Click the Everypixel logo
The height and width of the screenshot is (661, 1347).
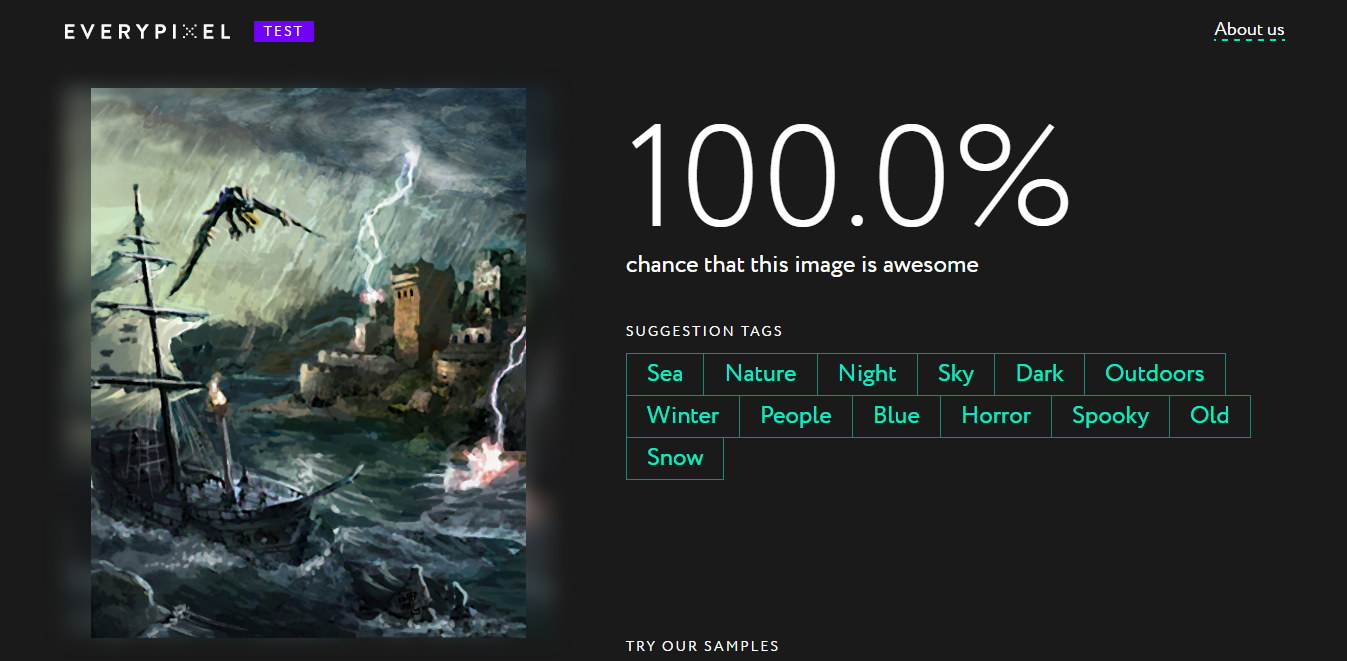click(148, 32)
